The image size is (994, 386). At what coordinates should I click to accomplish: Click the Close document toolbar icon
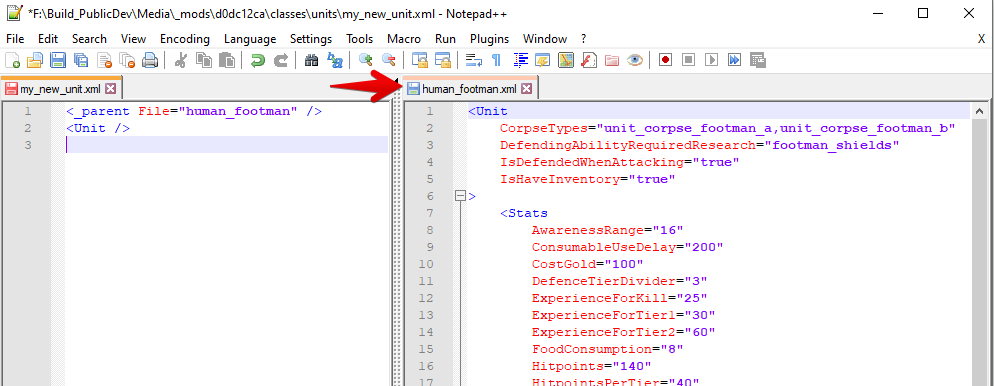(x=104, y=60)
